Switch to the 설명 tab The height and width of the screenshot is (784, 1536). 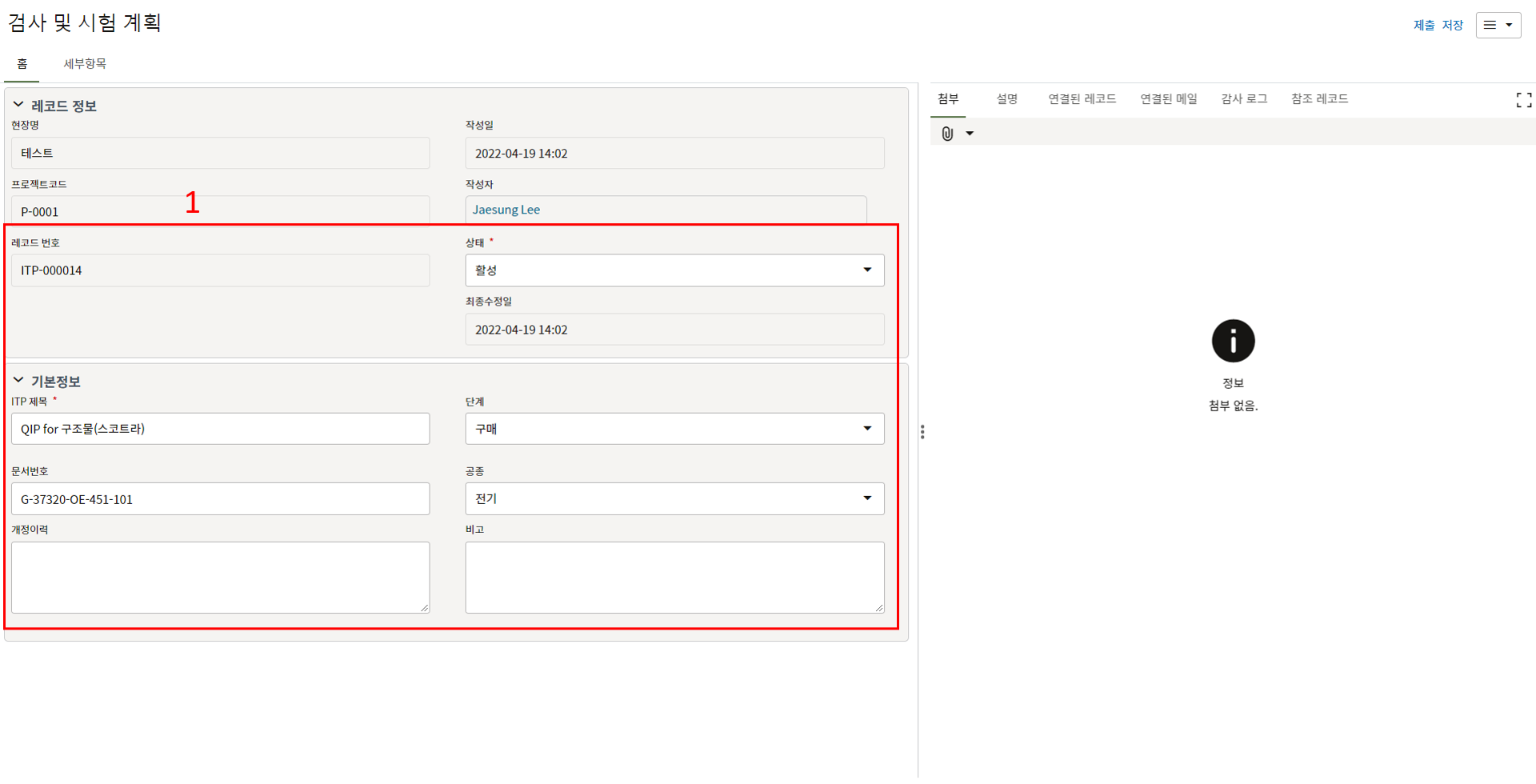click(x=1006, y=99)
